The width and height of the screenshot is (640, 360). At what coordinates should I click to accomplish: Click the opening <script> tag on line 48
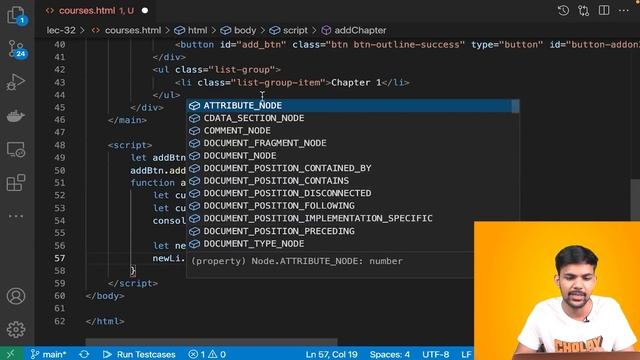pyautogui.click(x=130, y=145)
